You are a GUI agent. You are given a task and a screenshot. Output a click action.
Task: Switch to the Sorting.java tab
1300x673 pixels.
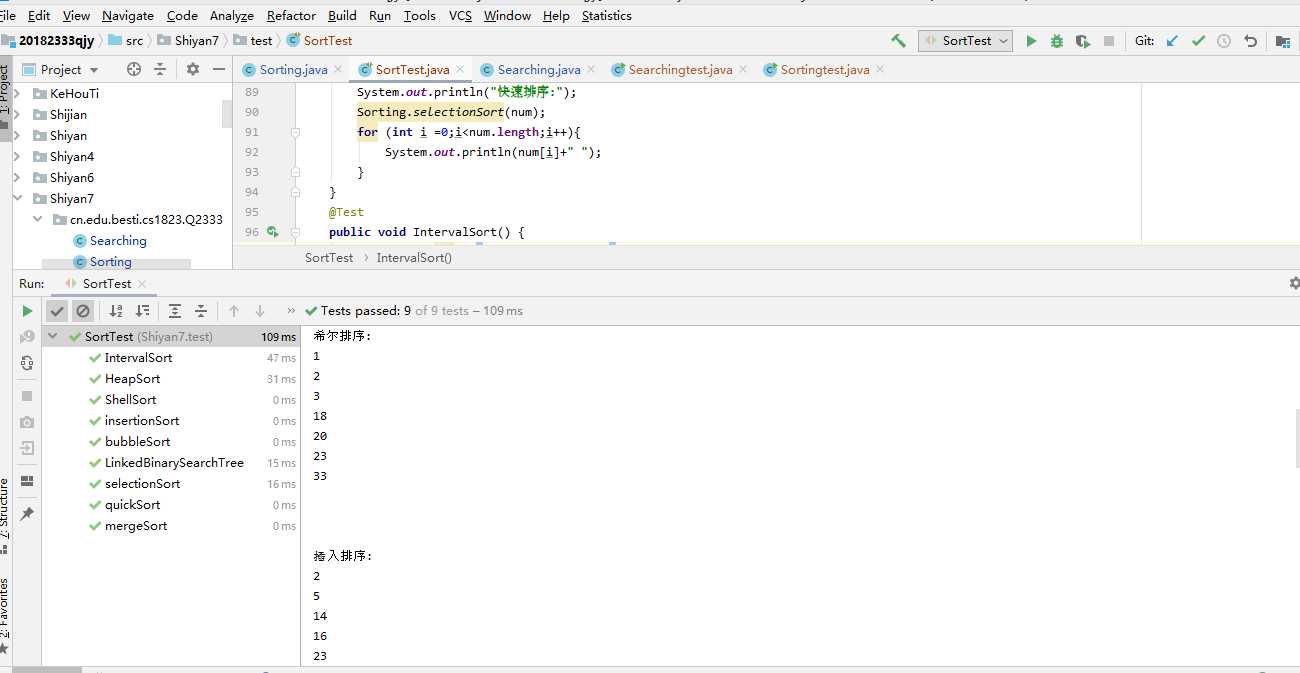click(x=293, y=69)
